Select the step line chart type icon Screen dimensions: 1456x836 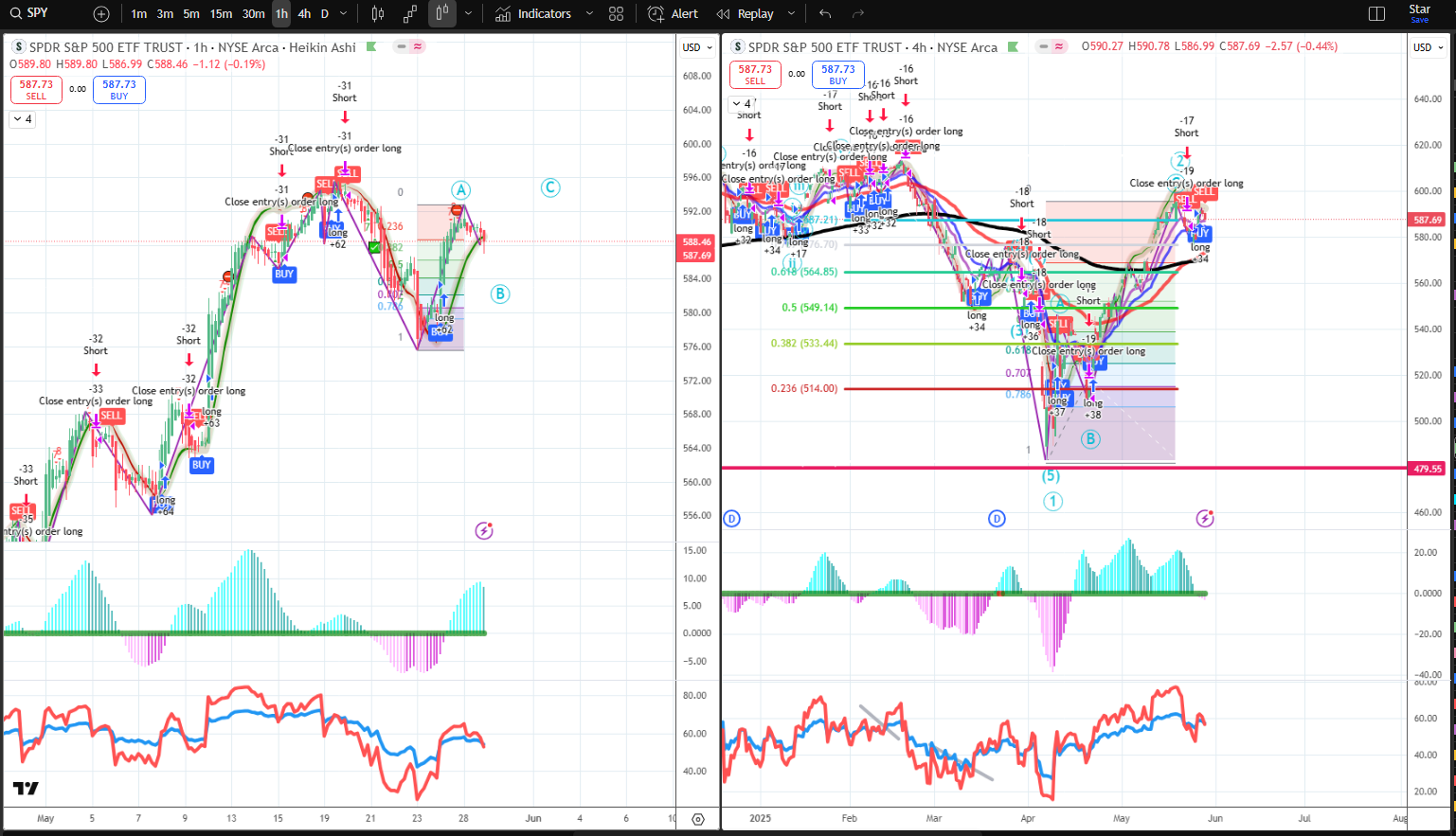click(x=410, y=14)
